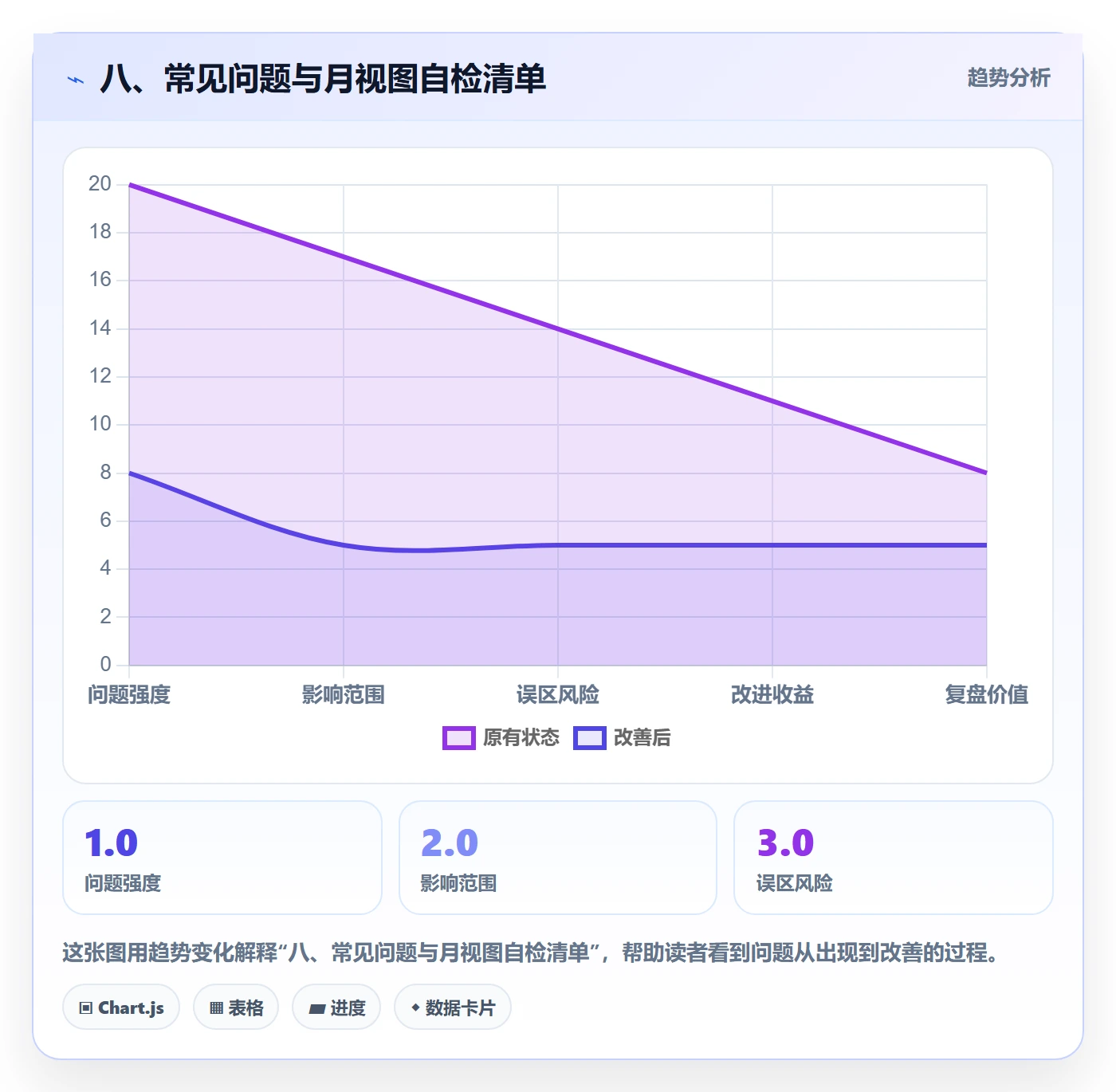The width and height of the screenshot is (1116, 1092).
Task: Click the title 八、常见问题与月视图自检清单
Action: [323, 79]
